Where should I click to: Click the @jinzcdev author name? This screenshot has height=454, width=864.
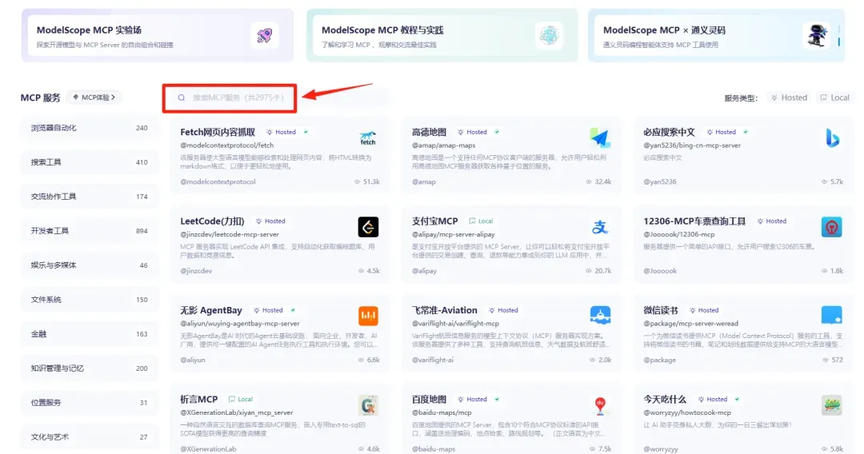tap(196, 271)
